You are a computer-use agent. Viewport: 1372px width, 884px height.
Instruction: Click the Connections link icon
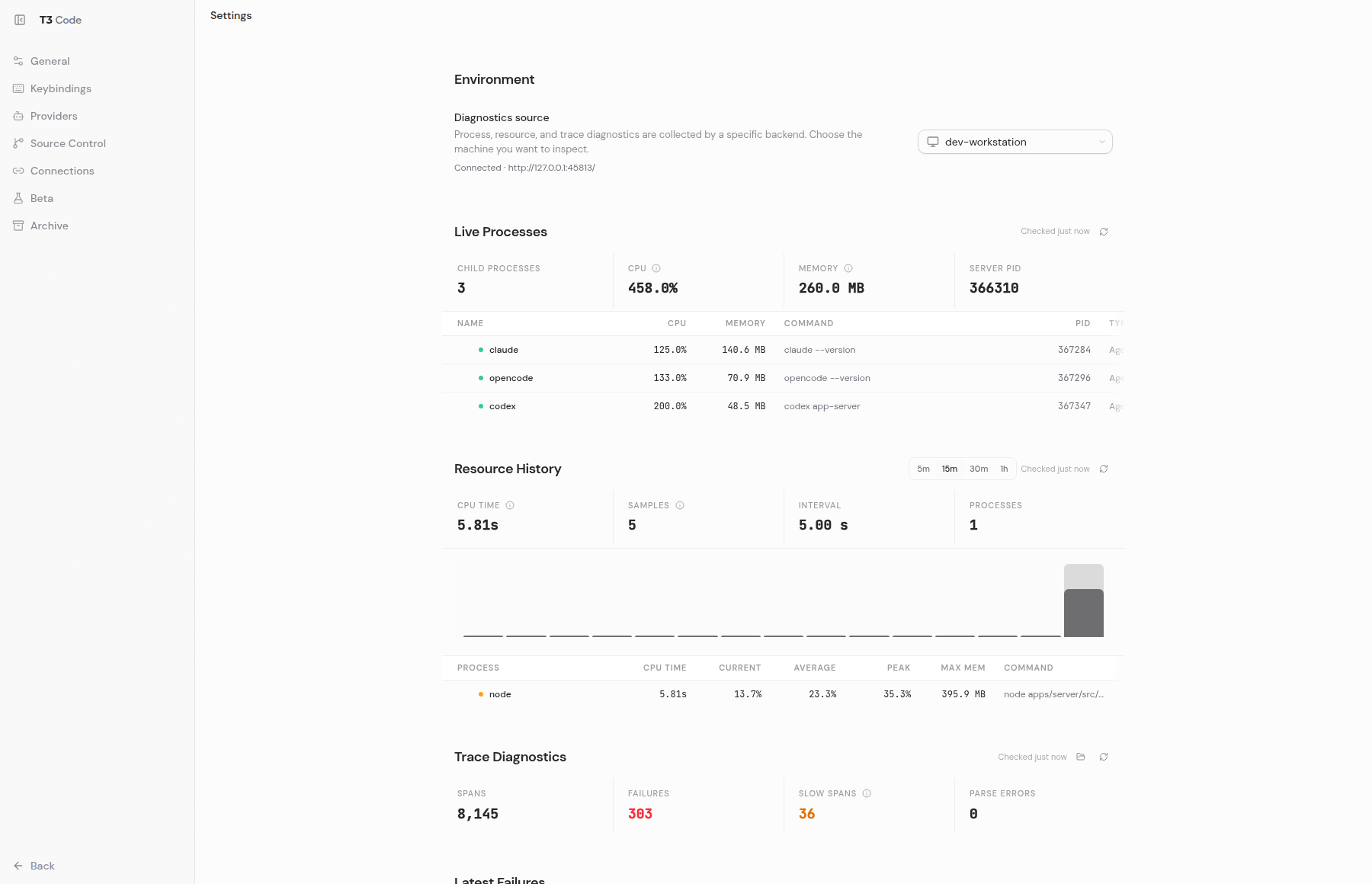pyautogui.click(x=18, y=171)
